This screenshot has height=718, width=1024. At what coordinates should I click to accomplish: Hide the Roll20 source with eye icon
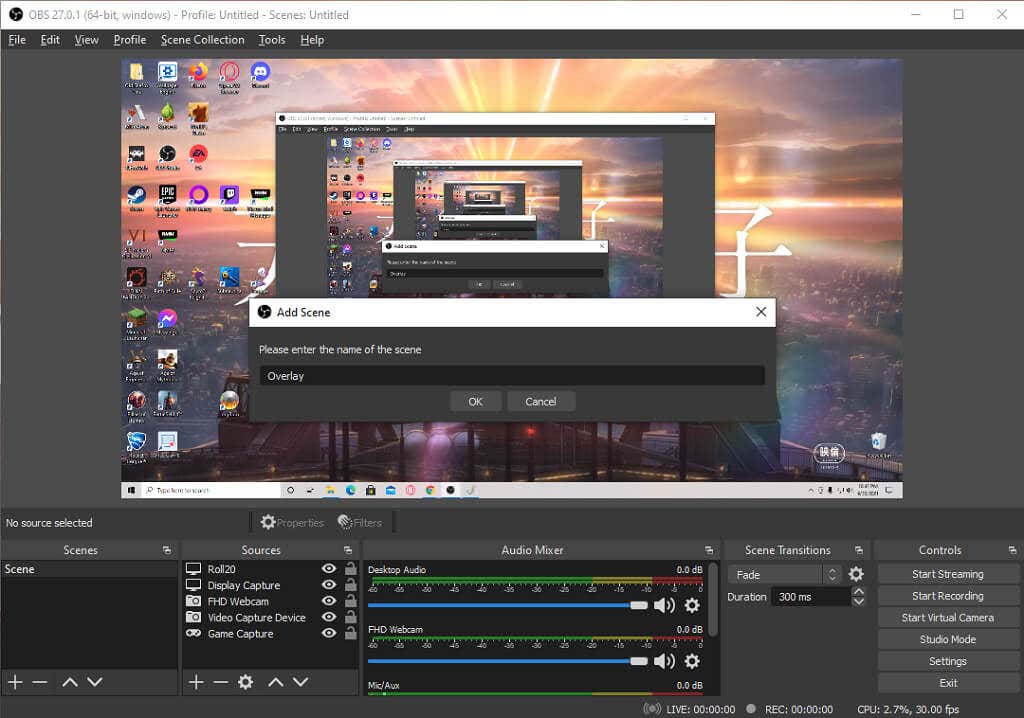328,569
